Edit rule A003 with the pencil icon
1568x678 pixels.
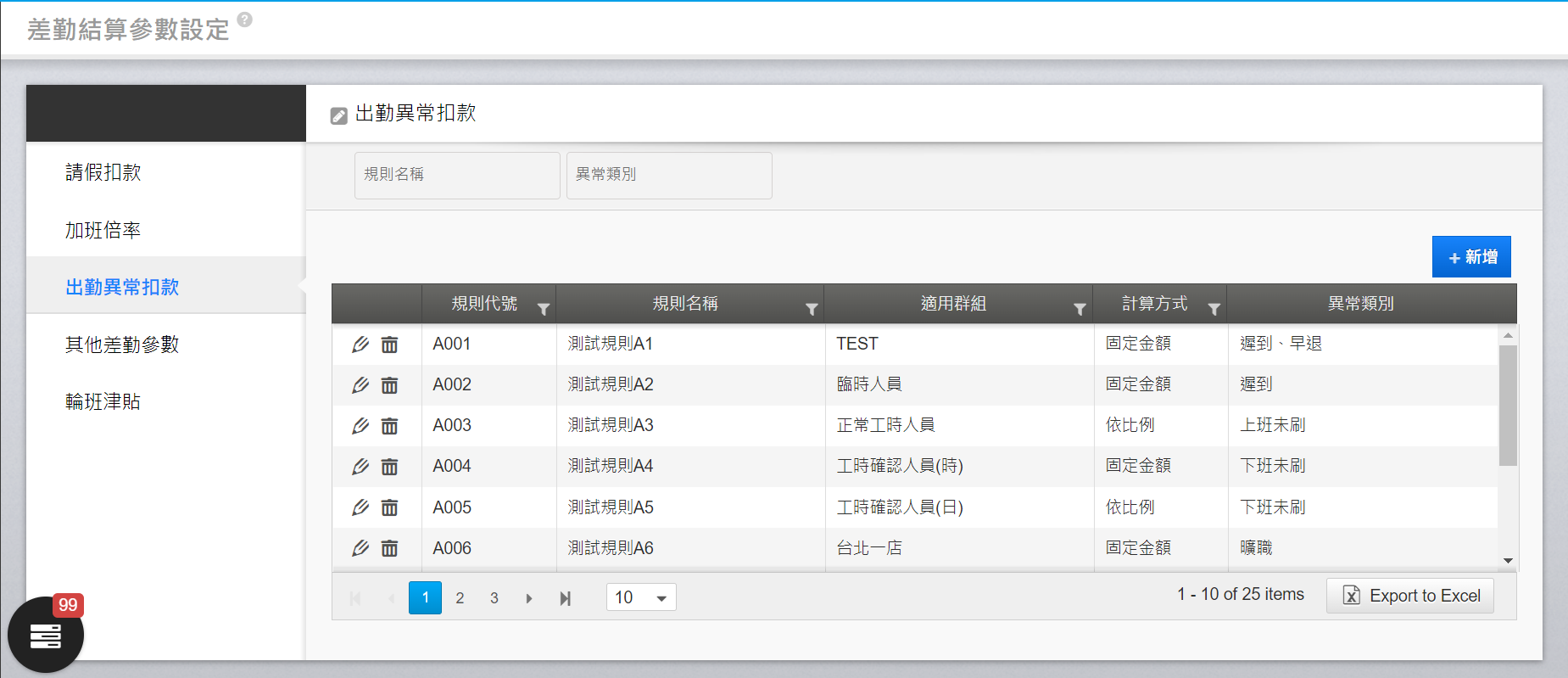(360, 426)
